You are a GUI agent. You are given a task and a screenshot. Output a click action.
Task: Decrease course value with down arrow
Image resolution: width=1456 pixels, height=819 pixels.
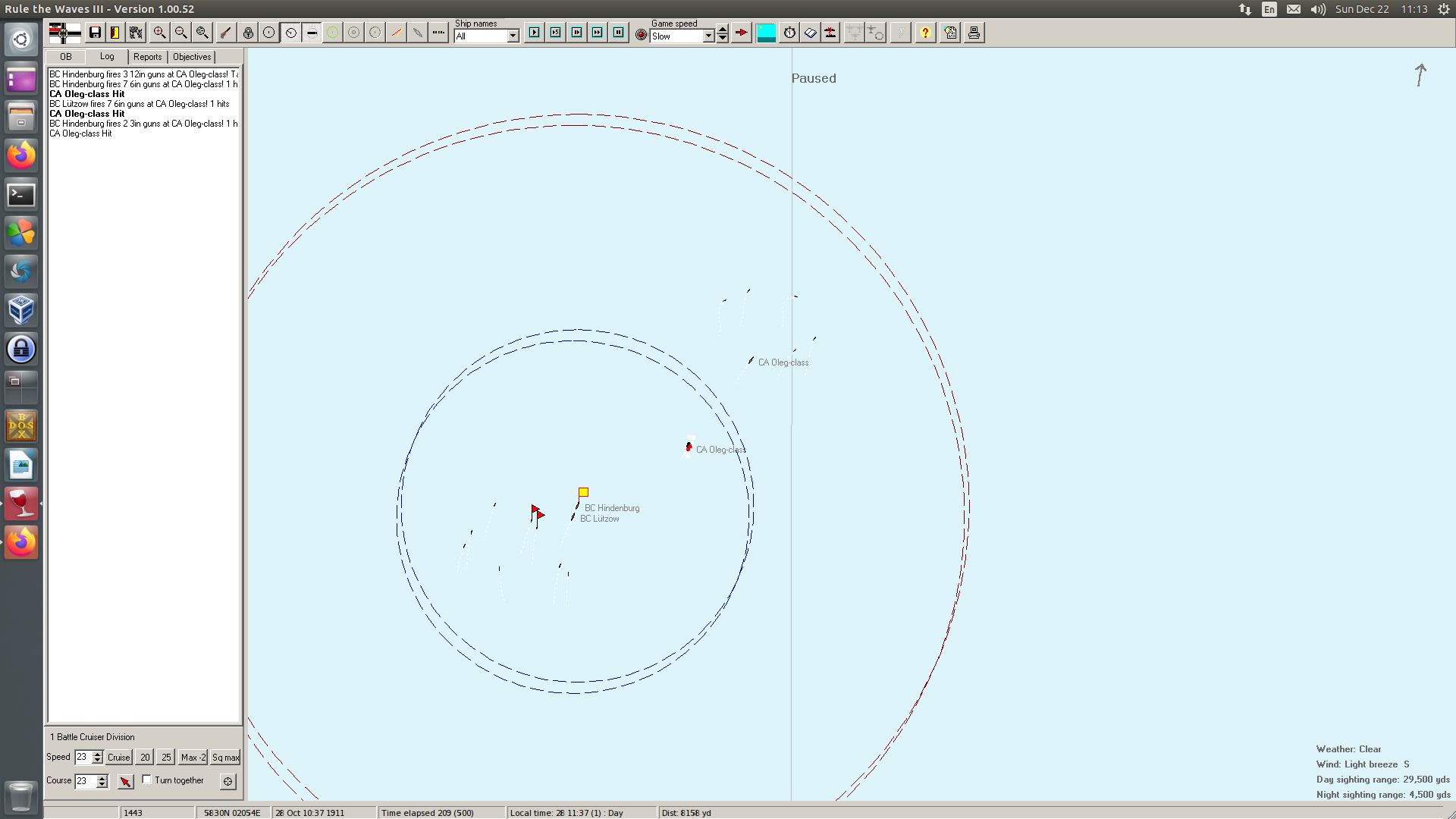click(102, 785)
